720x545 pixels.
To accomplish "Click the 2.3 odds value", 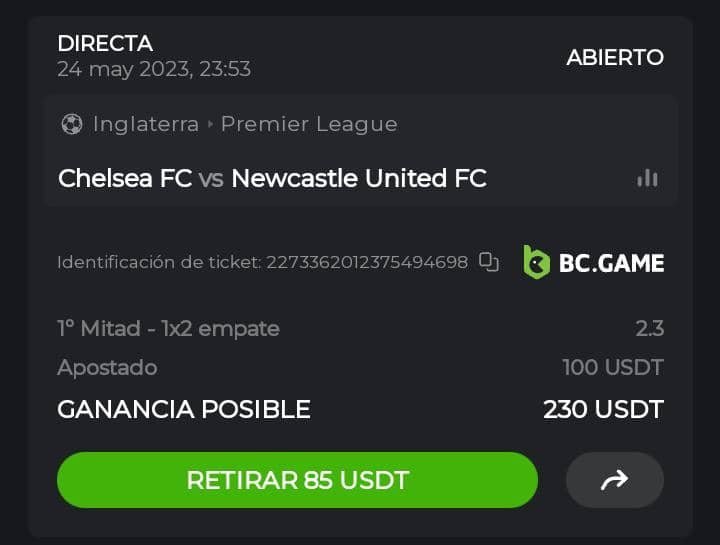I will click(649, 328).
